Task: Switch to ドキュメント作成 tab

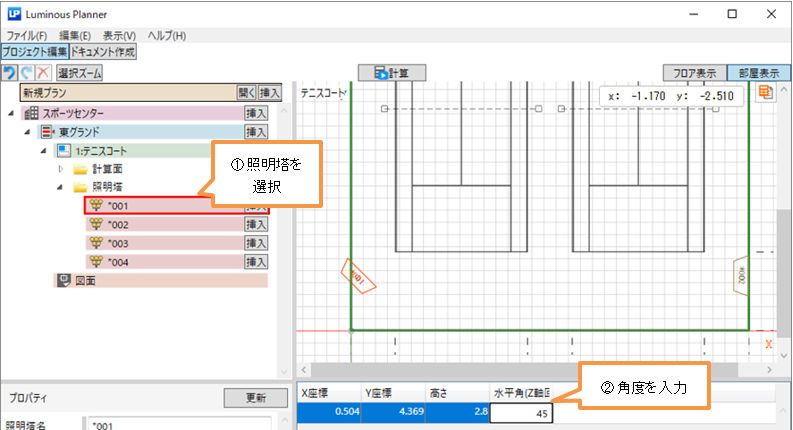Action: tap(104, 52)
